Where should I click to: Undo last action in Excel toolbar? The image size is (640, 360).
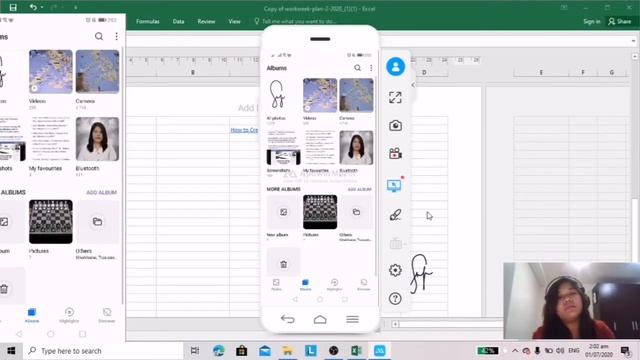[33, 7]
